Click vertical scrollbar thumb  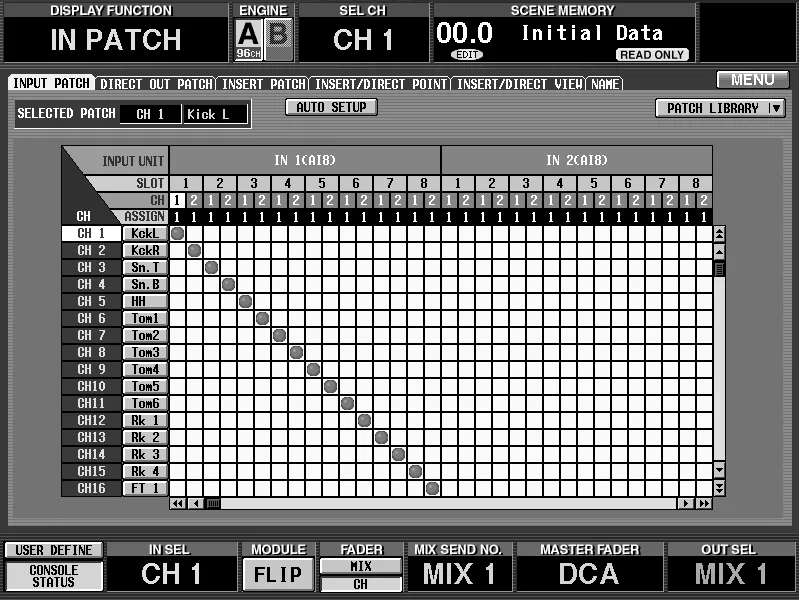point(719,269)
